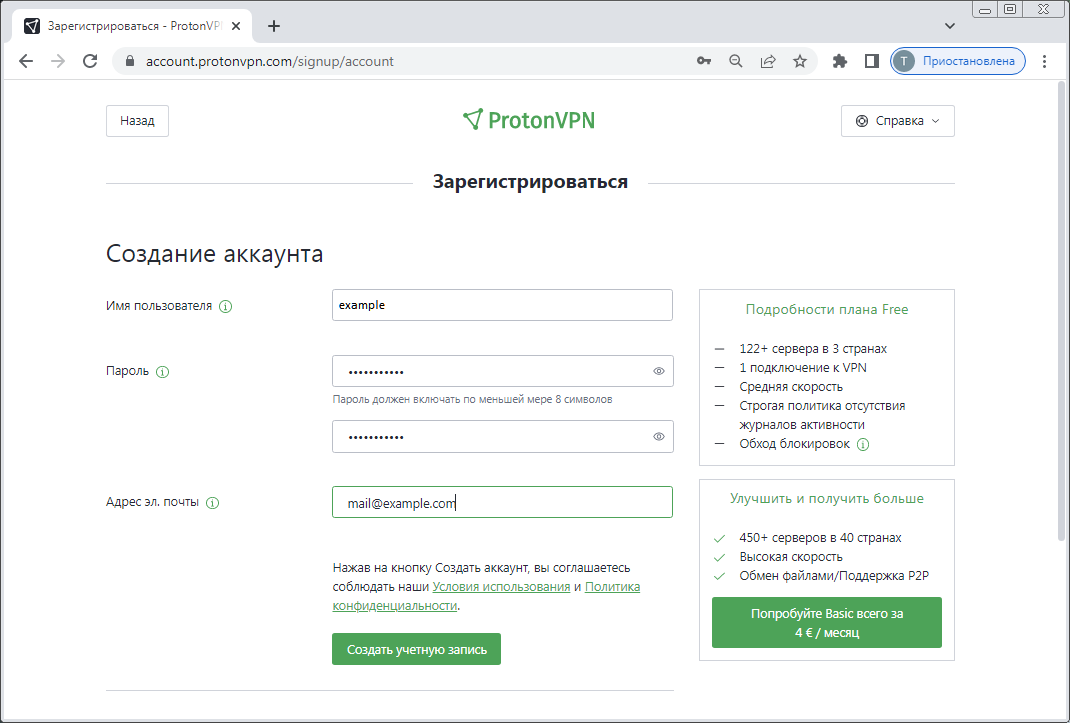Open the tab list chevron

point(948,26)
